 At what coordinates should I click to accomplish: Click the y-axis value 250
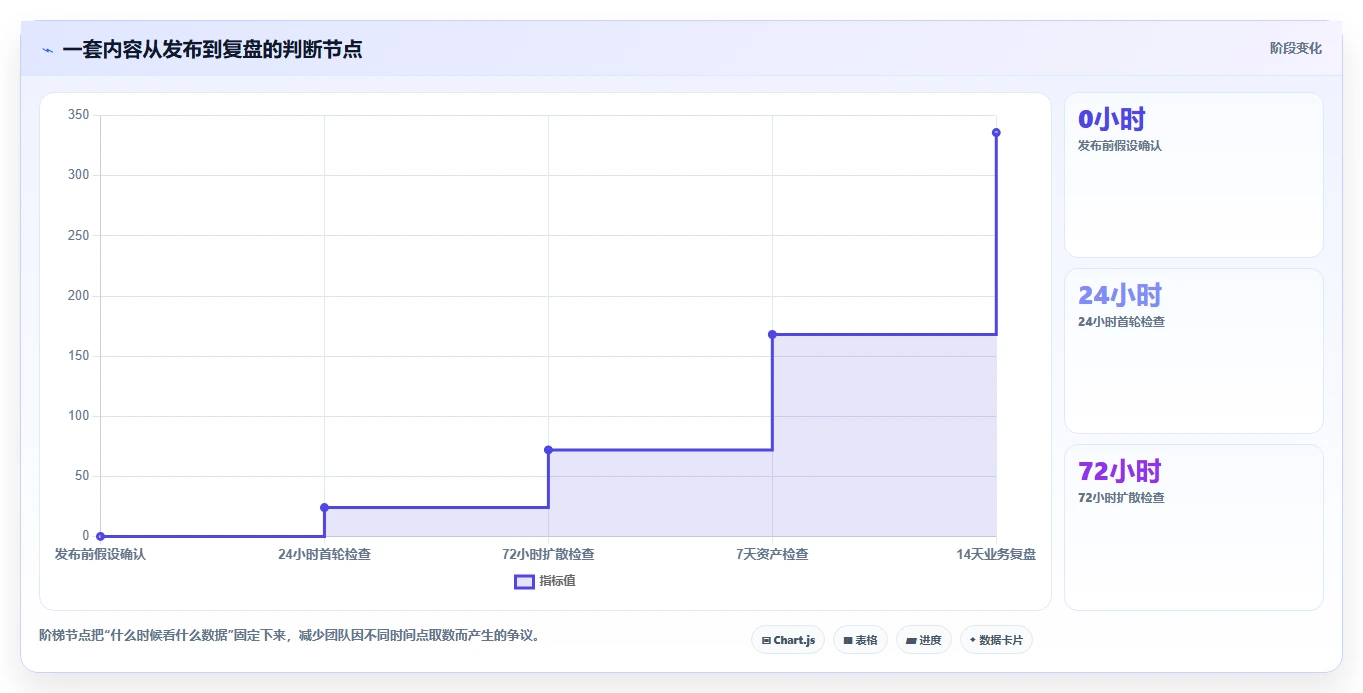pyautogui.click(x=79, y=235)
